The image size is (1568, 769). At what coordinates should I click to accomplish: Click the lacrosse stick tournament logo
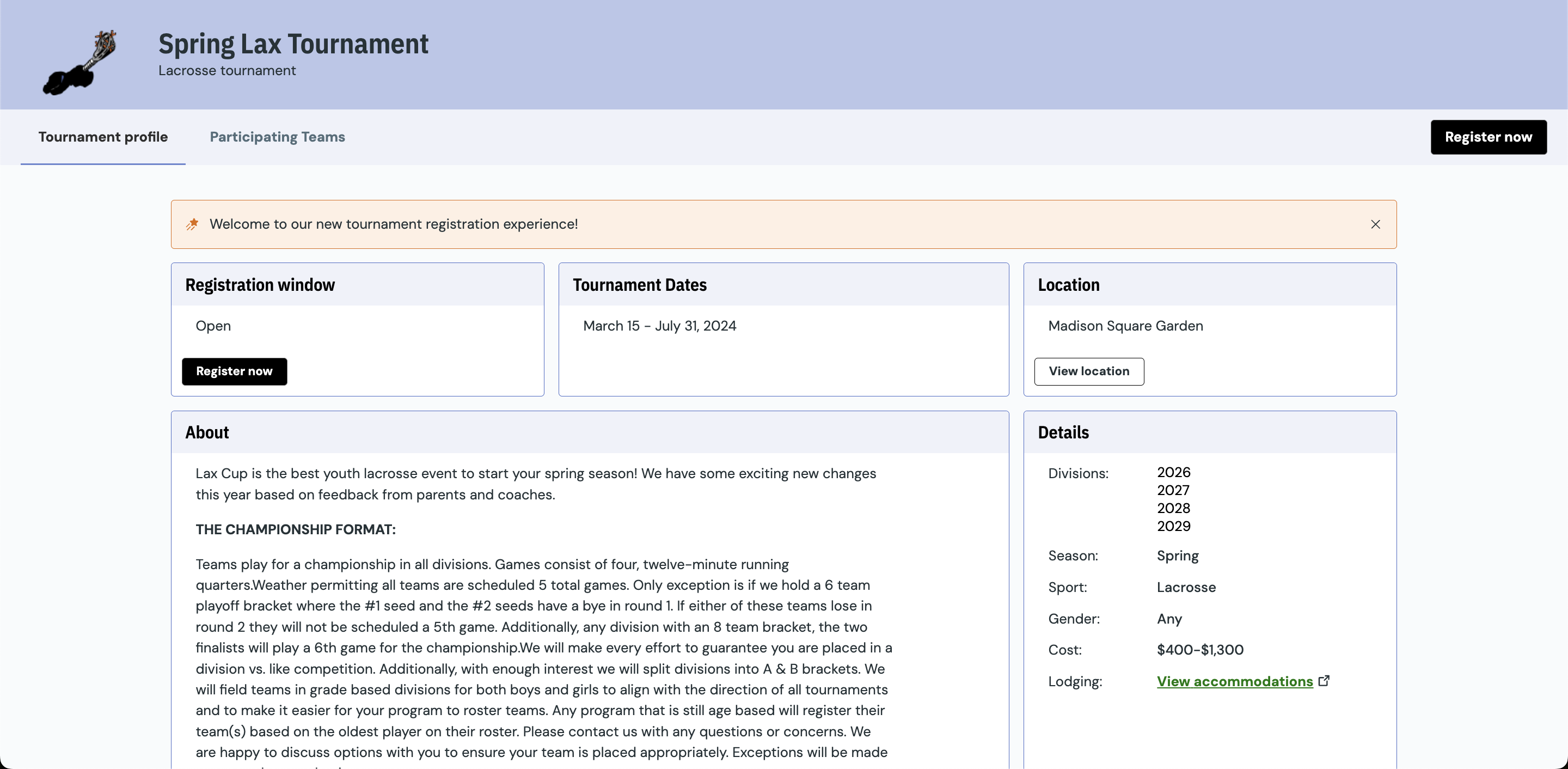tap(79, 63)
